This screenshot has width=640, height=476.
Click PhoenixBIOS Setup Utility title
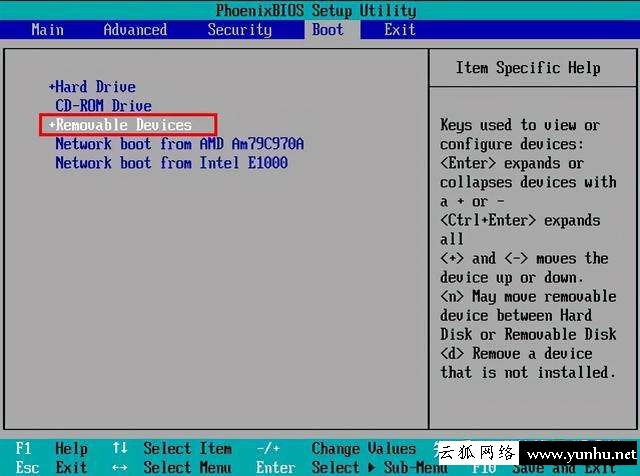316,11
